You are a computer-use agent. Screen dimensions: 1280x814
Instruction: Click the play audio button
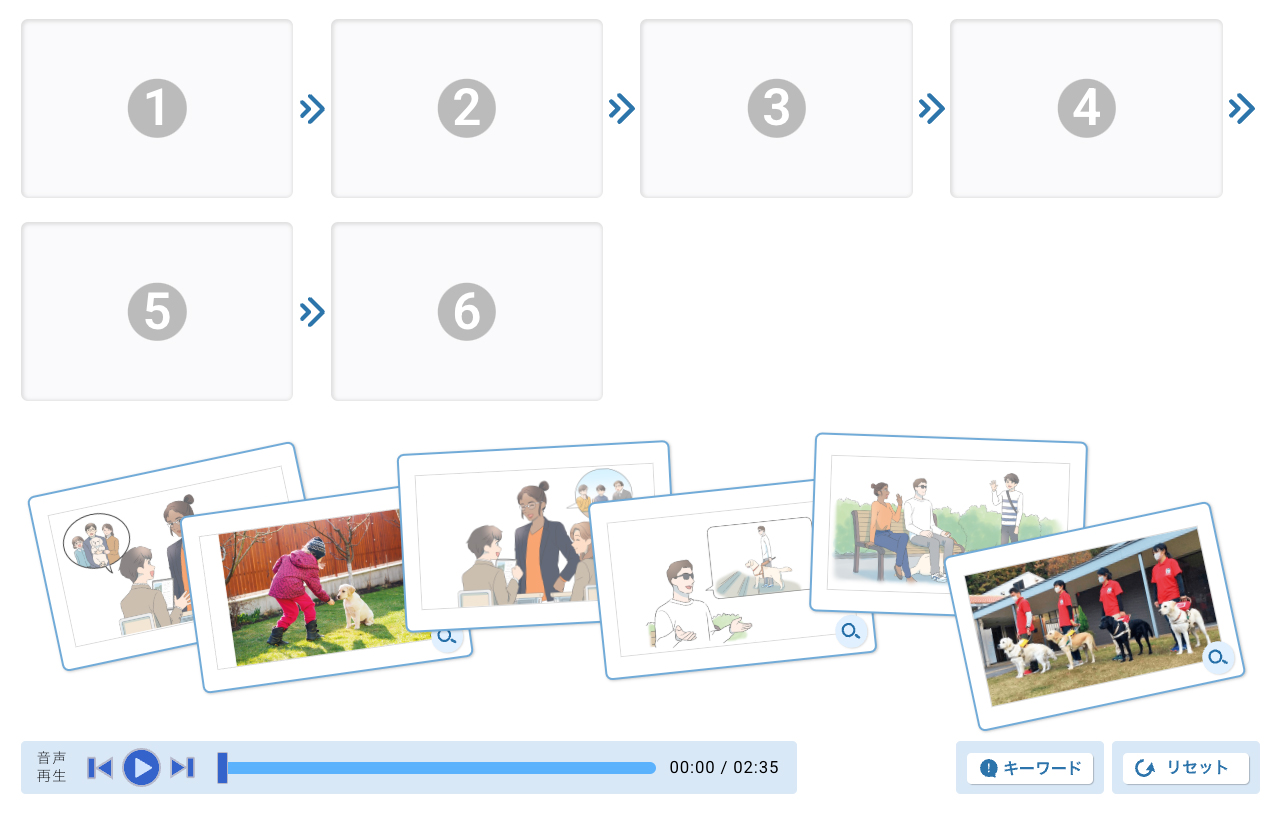coord(142,768)
